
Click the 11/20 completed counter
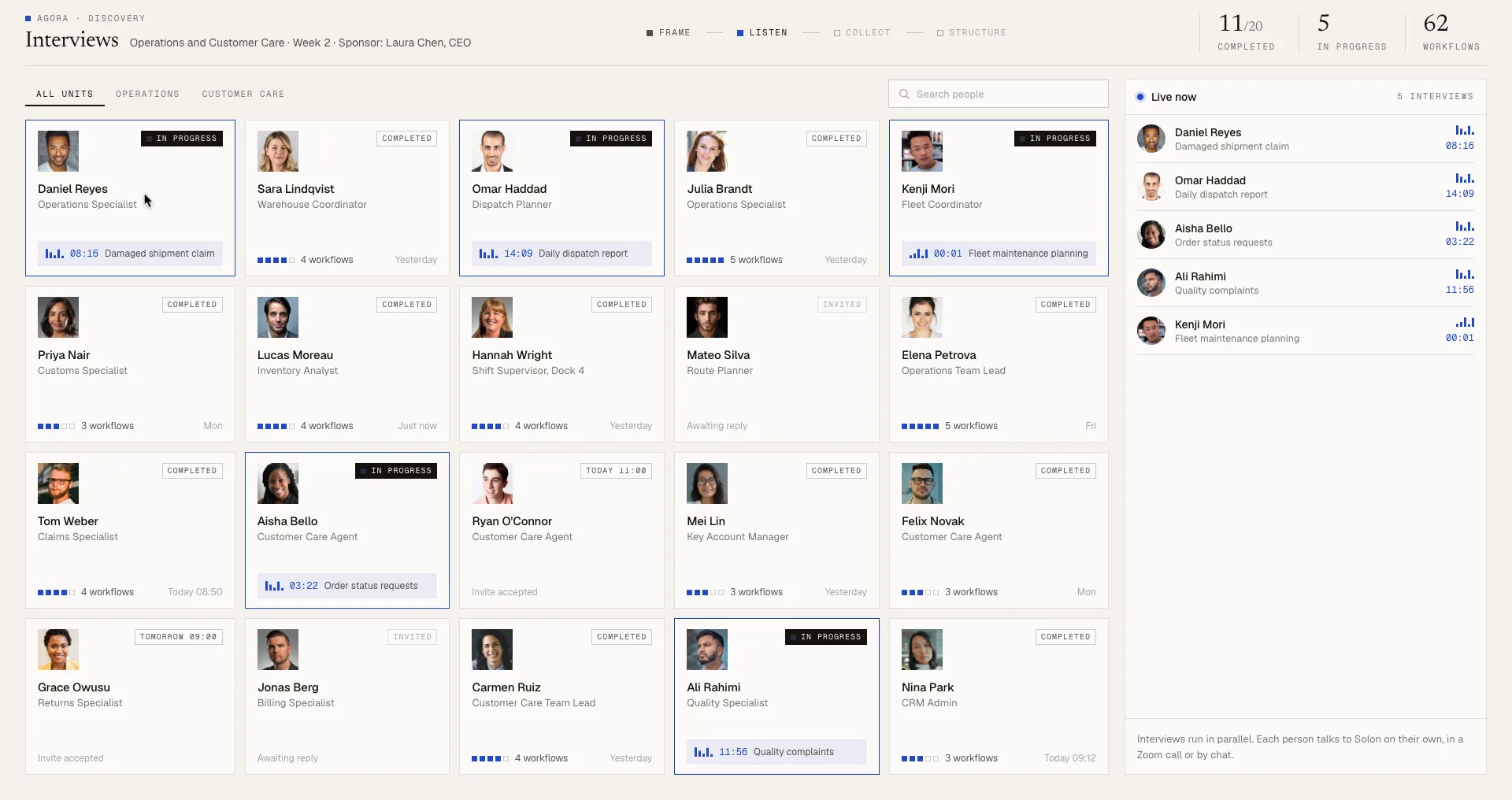pyautogui.click(x=1246, y=32)
